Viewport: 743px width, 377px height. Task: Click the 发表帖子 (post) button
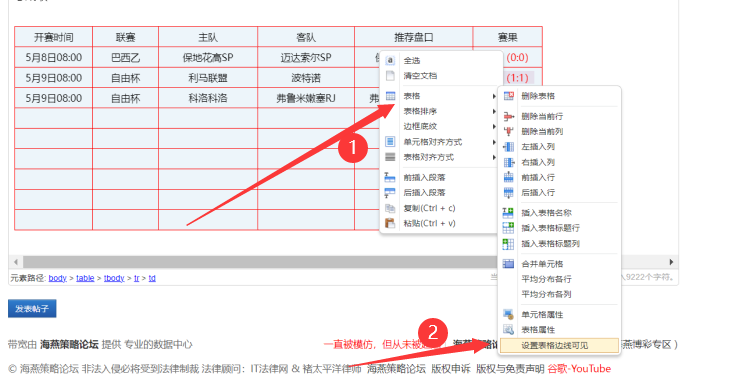tap(32, 309)
